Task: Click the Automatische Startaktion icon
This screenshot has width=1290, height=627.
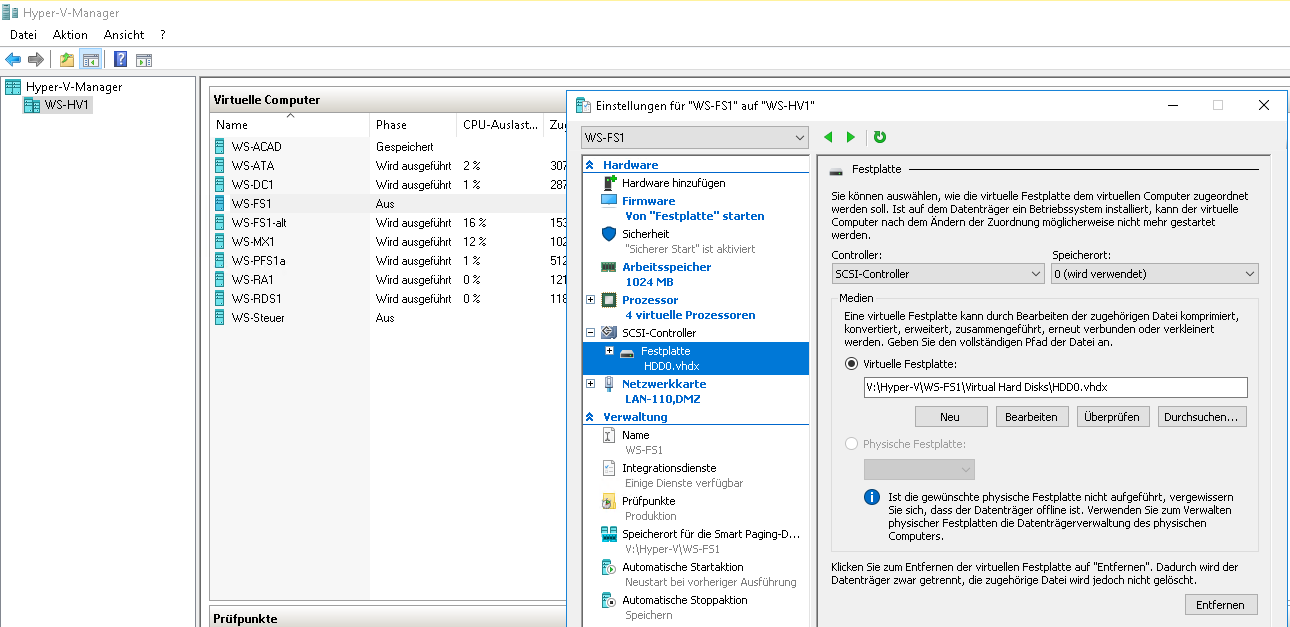Action: pos(609,567)
